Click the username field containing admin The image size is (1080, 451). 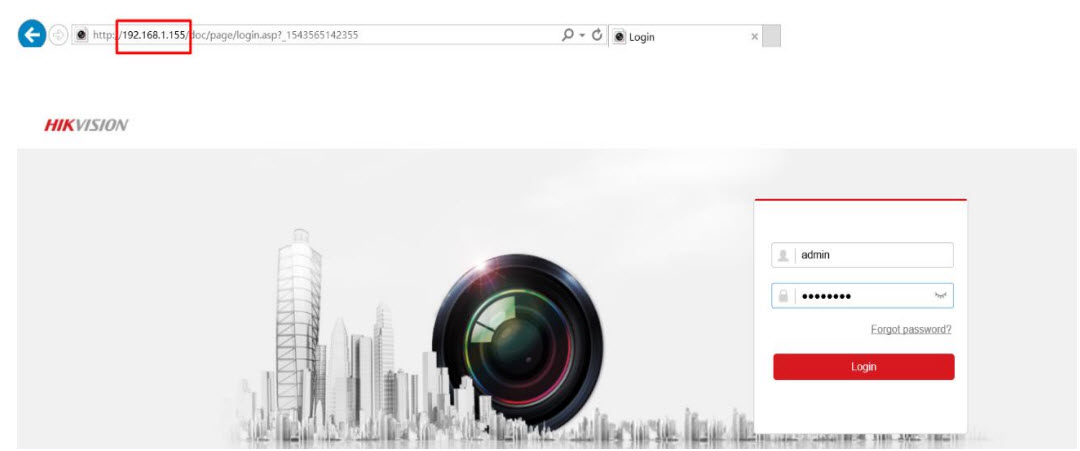click(870, 255)
